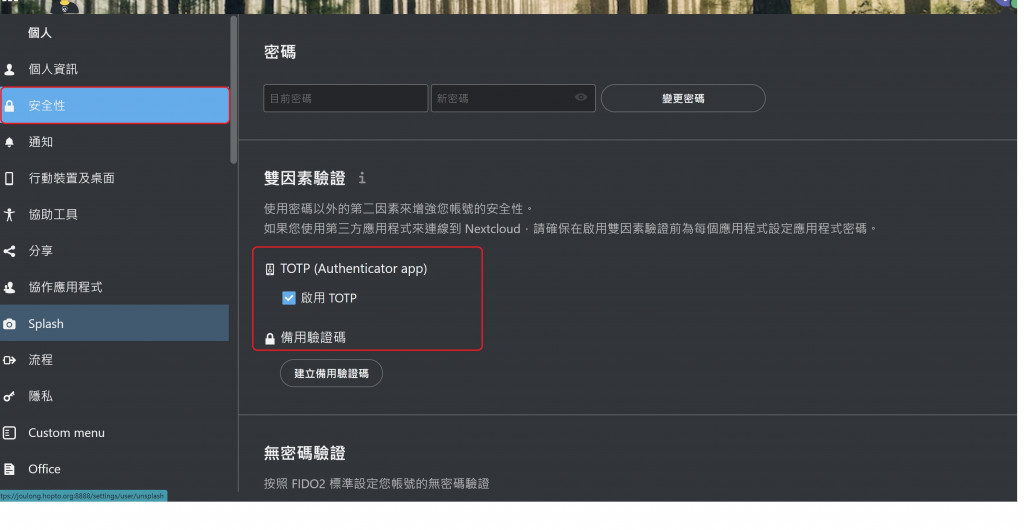This screenshot has height=530, width=1024.
Task: Click the bell icon for 通知
Action: 9,142
